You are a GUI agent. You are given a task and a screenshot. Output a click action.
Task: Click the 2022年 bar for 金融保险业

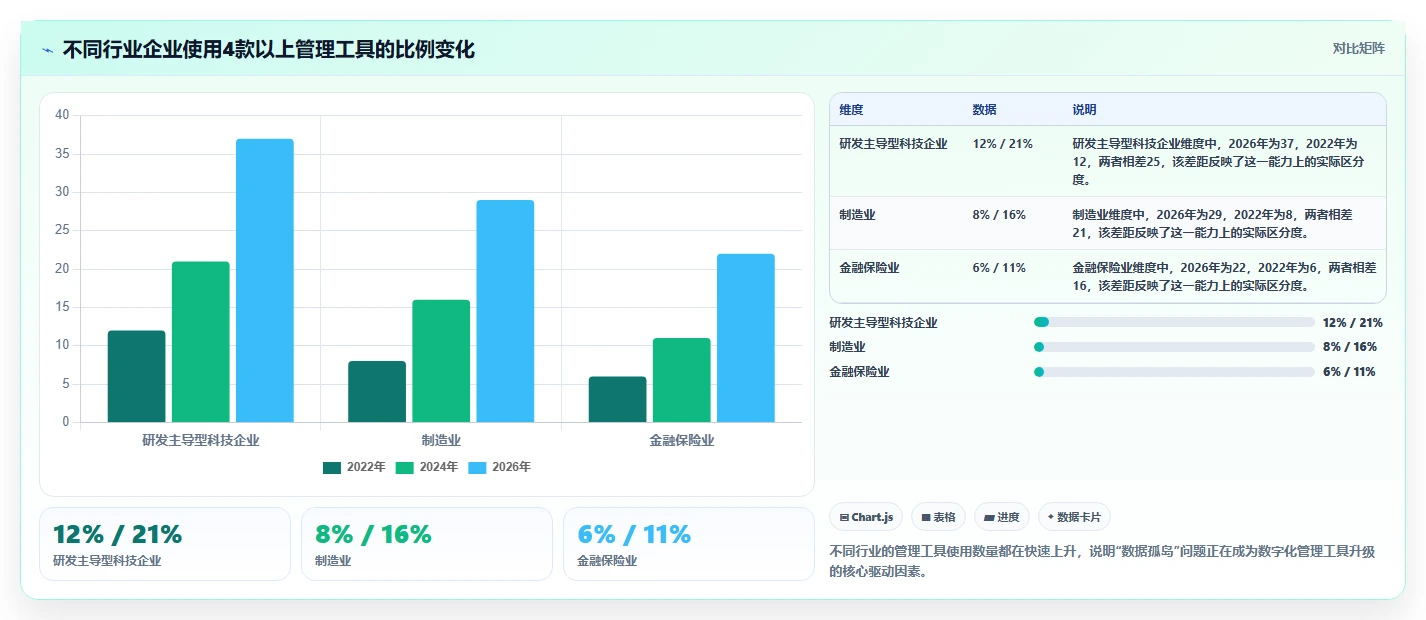pos(617,399)
